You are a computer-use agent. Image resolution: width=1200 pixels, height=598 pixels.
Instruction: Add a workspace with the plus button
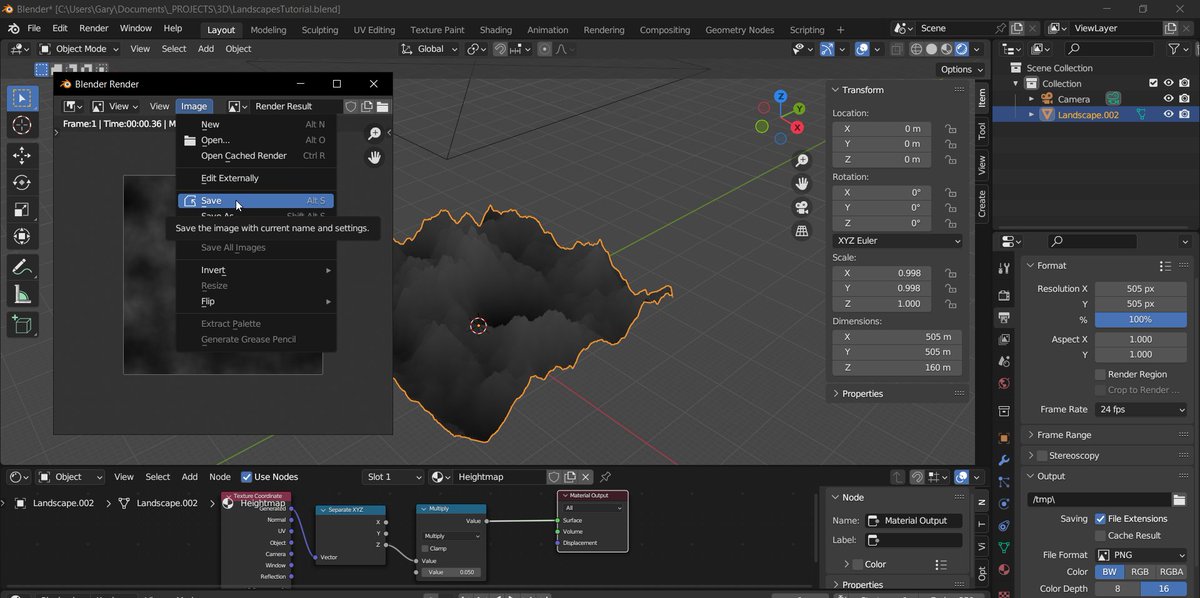(x=840, y=30)
